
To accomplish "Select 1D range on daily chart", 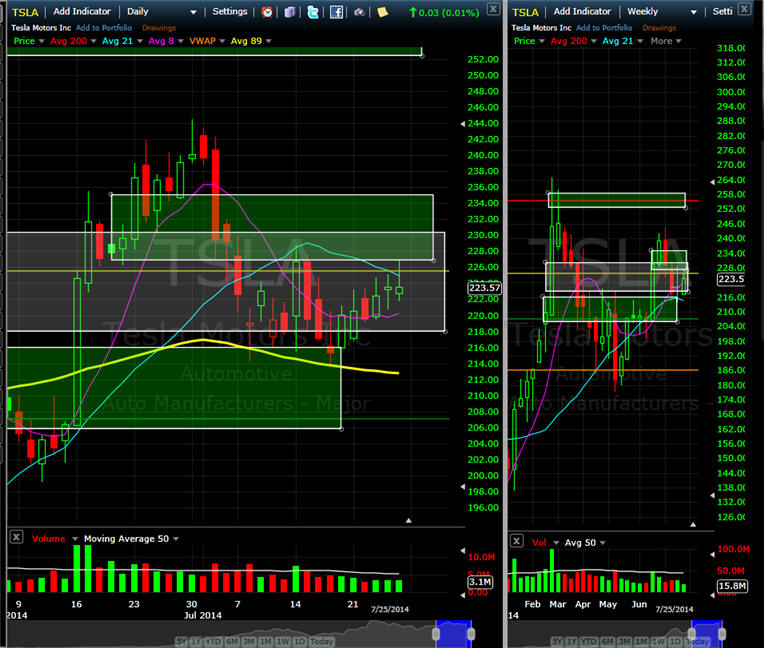I will pyautogui.click(x=299, y=641).
